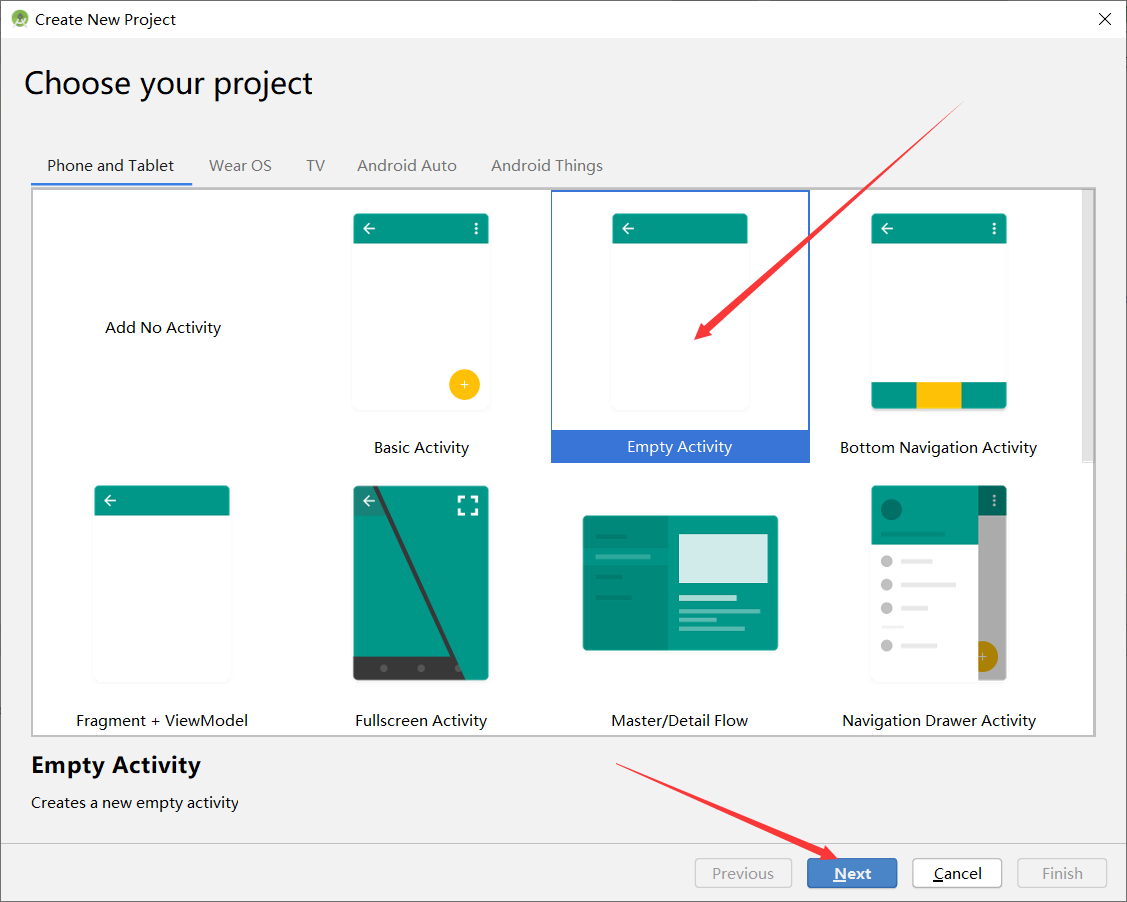Click the Fragment + ViewModel label
The height and width of the screenshot is (902, 1127).
point(162,720)
